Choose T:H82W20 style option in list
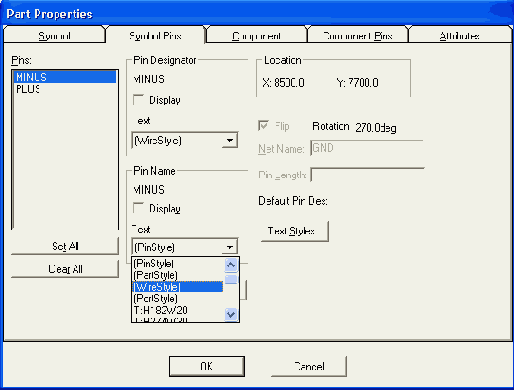Image resolution: width=514 pixels, height=390 pixels. click(x=178, y=310)
